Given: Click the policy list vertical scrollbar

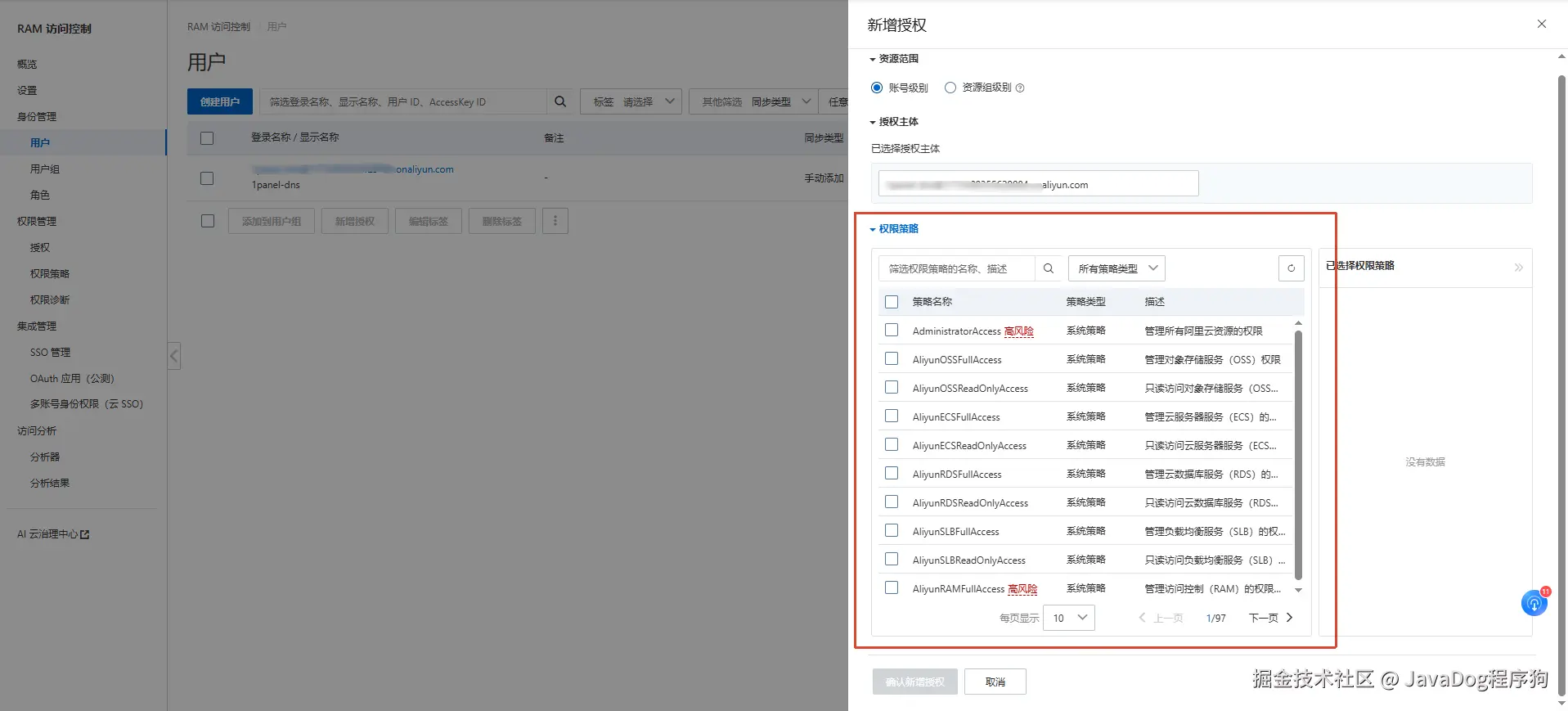Looking at the screenshot, I should (1298, 454).
